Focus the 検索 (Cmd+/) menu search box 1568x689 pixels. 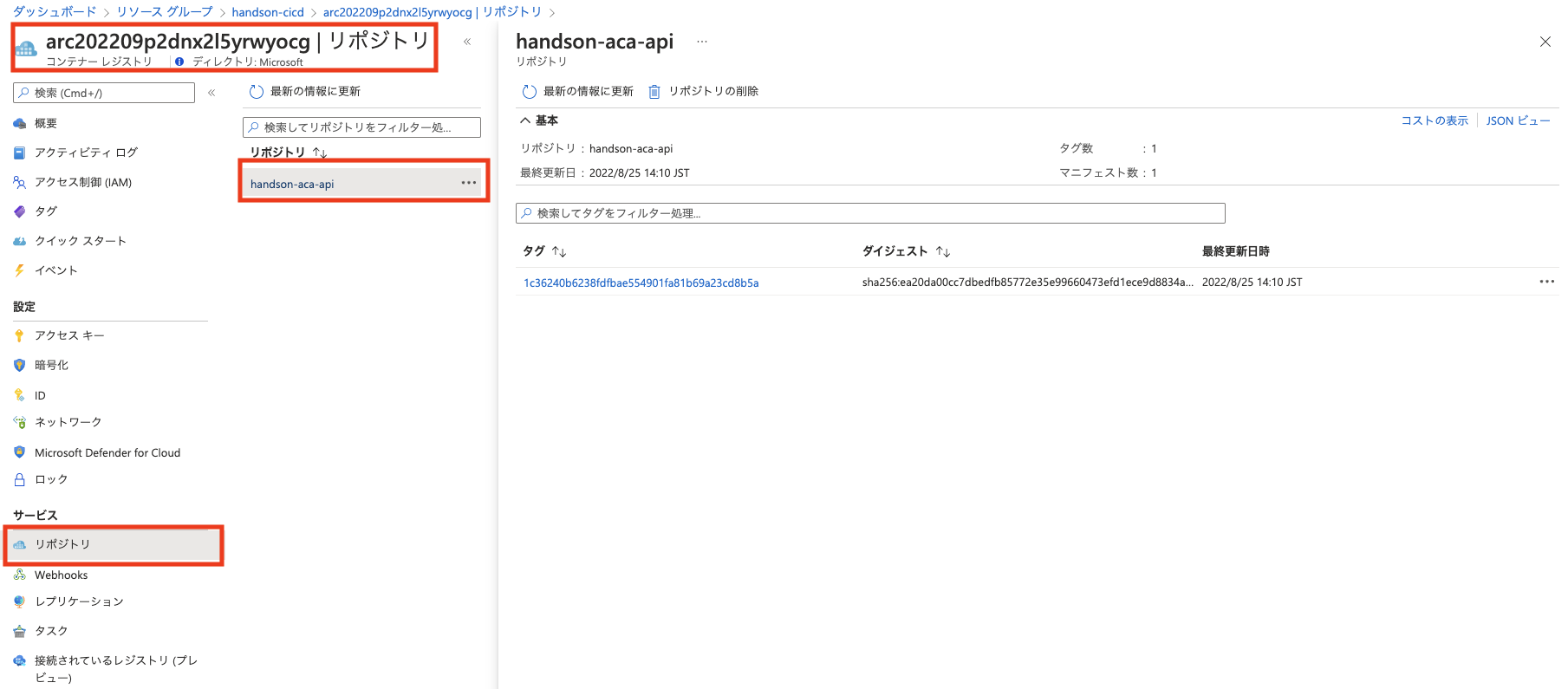pos(104,93)
